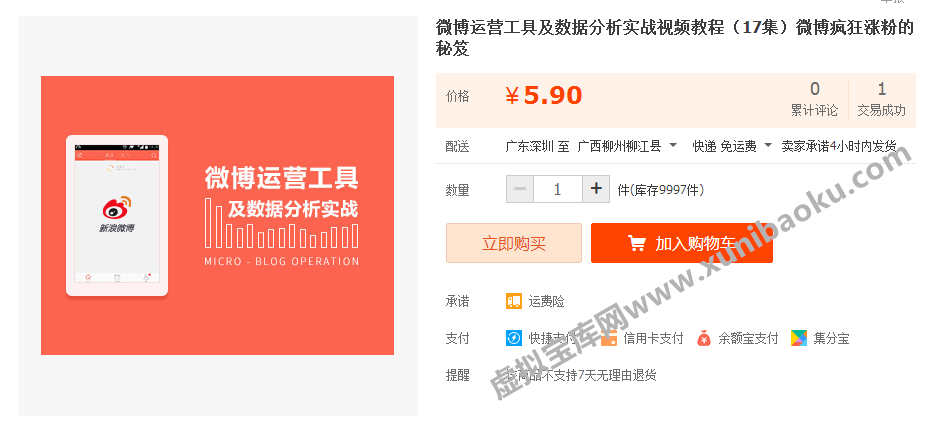Decrease quantity with the minus button
The height and width of the screenshot is (430, 931).
tap(520, 189)
